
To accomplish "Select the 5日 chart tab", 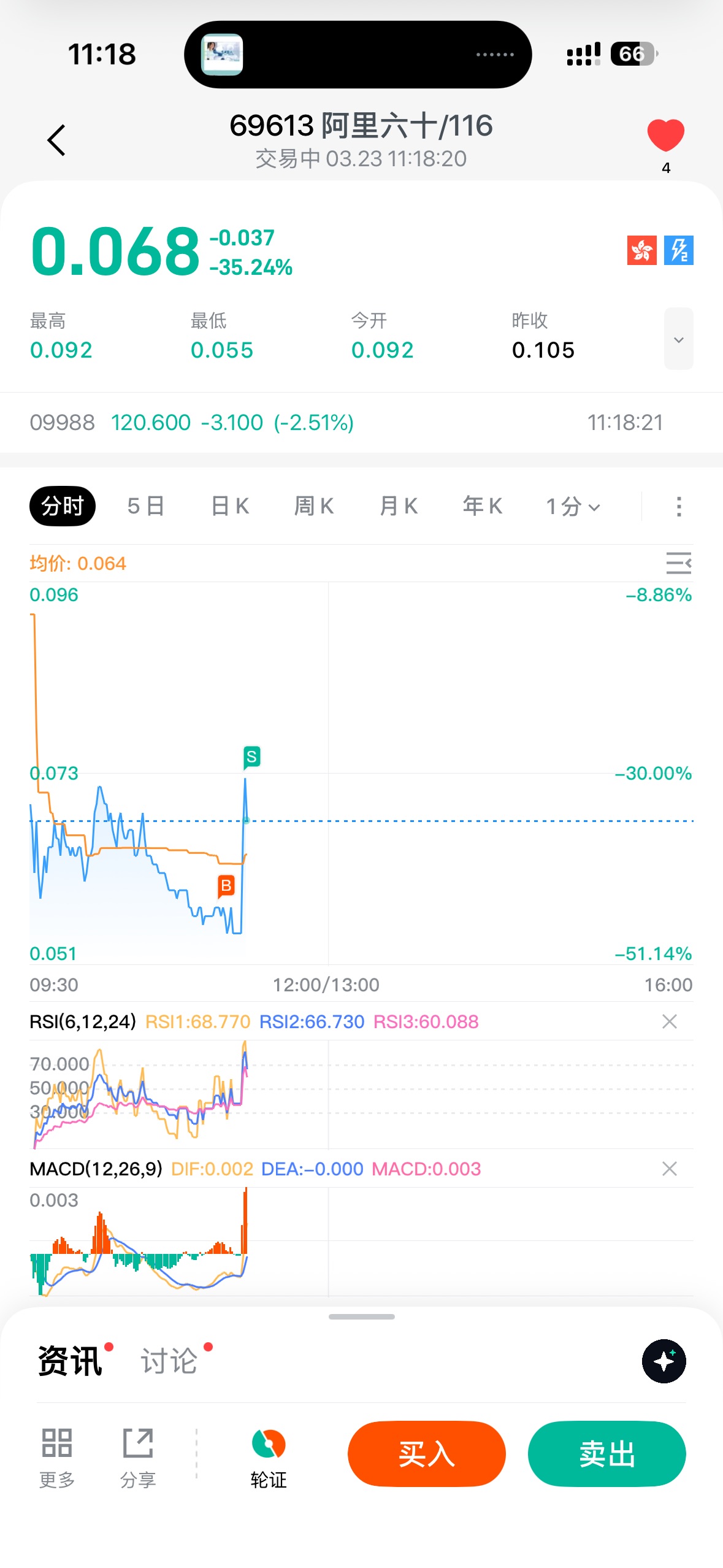I will point(146,507).
